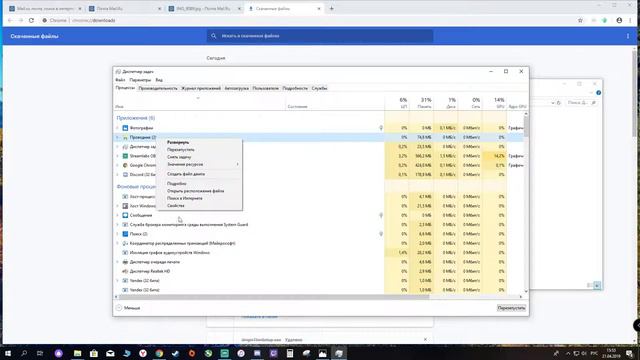This screenshot has height=360, width=640.
Task: Open the Вид menu in Task Manager
Action: click(159, 80)
